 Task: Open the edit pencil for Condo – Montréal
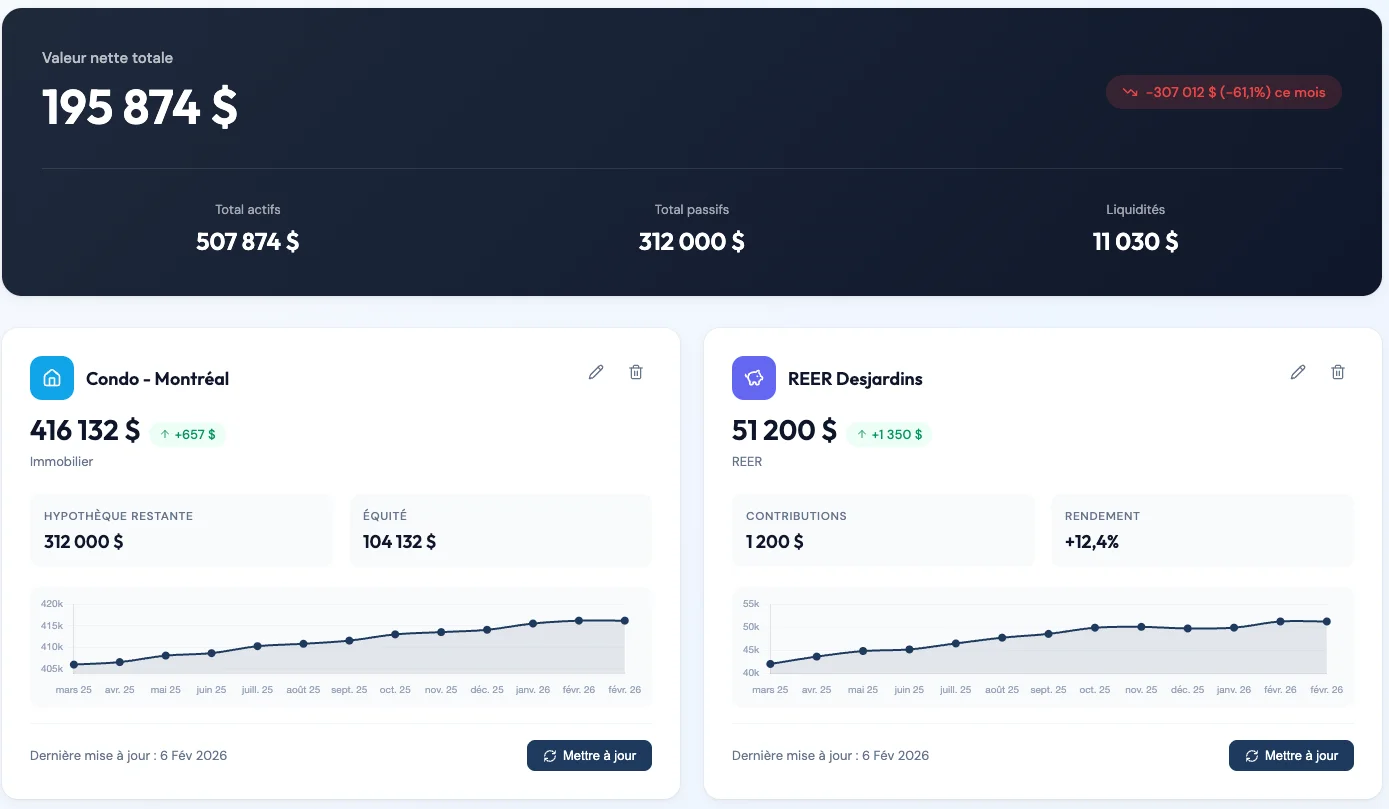(596, 371)
